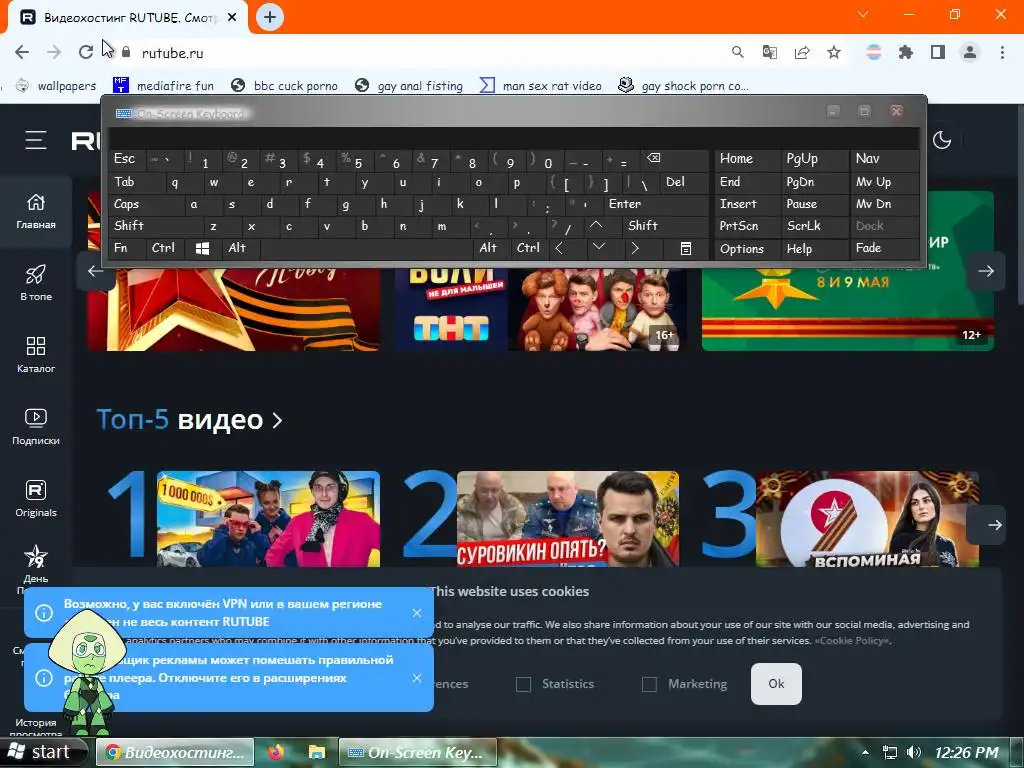The height and width of the screenshot is (768, 1024).
Task: Open Options on On-Screen Keyboard
Action: pyautogui.click(x=747, y=249)
